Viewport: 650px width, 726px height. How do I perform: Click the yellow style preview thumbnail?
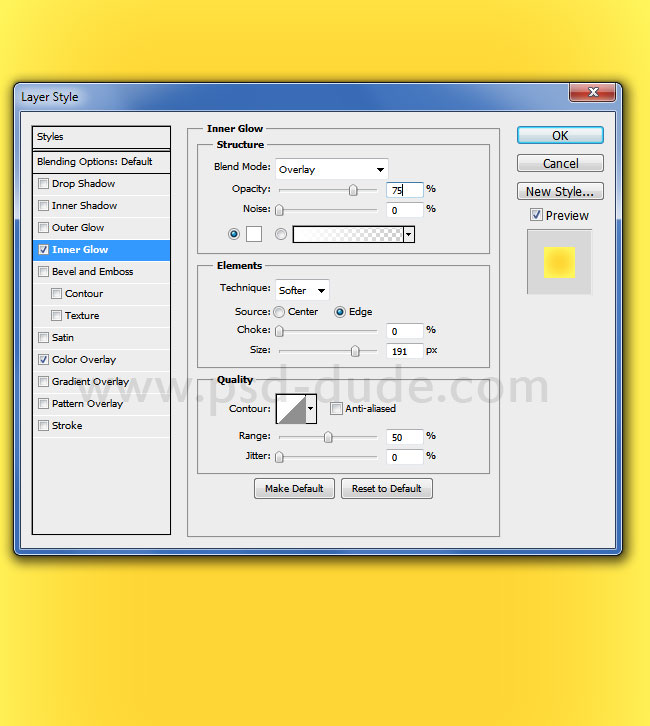point(559,263)
